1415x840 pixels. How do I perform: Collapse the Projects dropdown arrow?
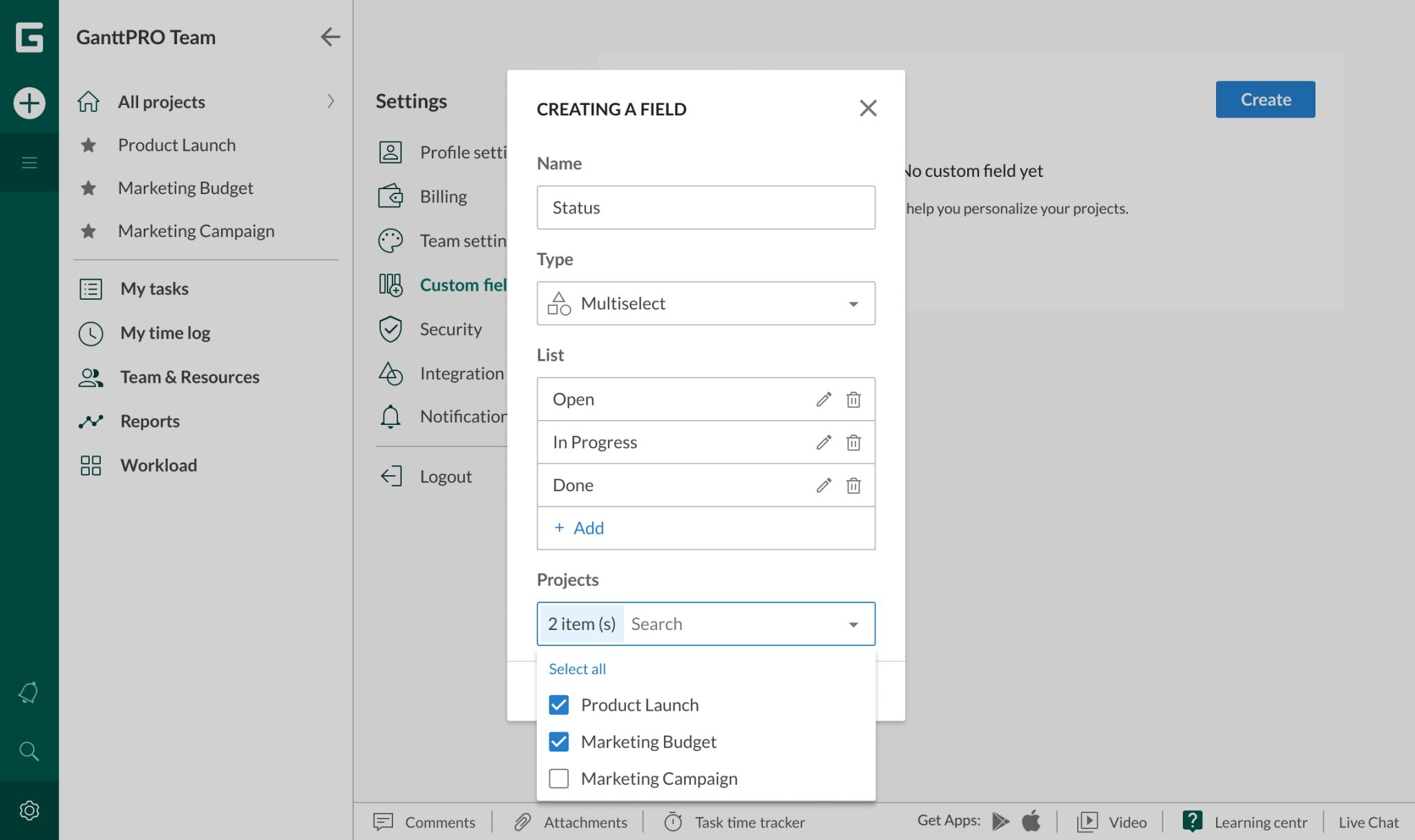[x=853, y=624]
